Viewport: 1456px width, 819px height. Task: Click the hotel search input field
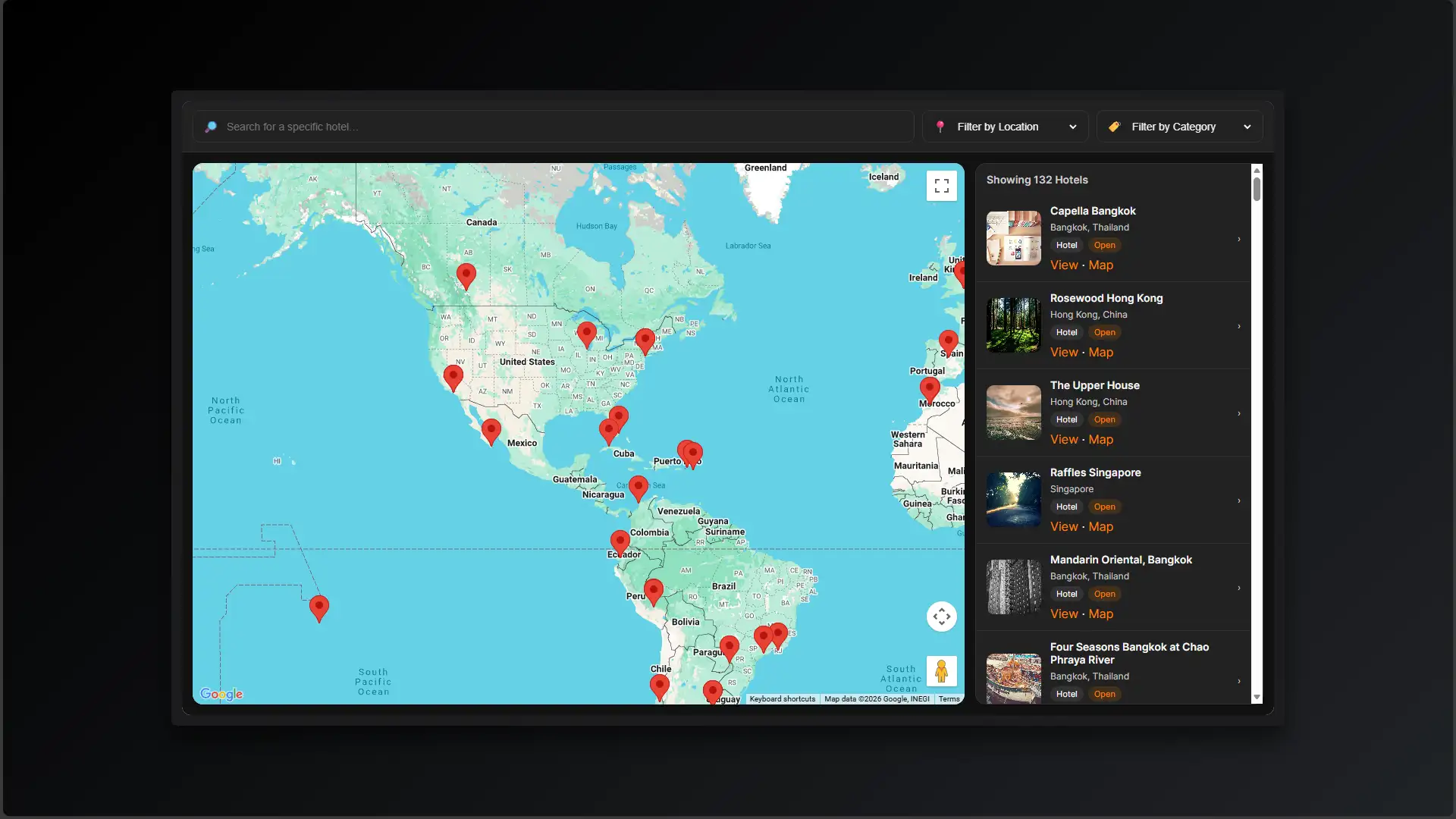[x=561, y=127]
